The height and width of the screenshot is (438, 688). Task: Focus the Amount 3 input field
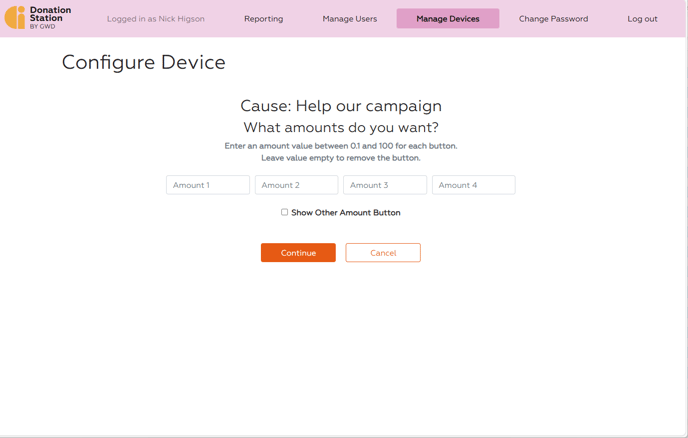coord(385,185)
